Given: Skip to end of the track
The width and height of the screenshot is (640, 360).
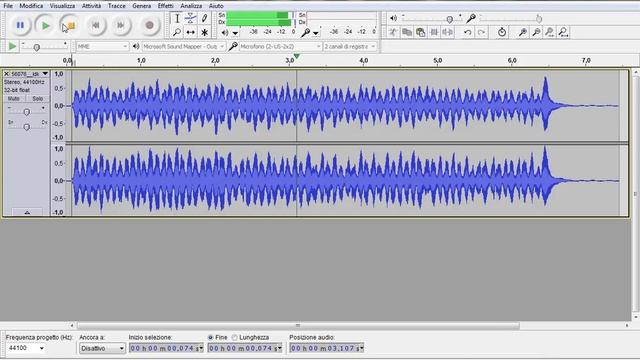Looking at the screenshot, I should click(x=120, y=25).
